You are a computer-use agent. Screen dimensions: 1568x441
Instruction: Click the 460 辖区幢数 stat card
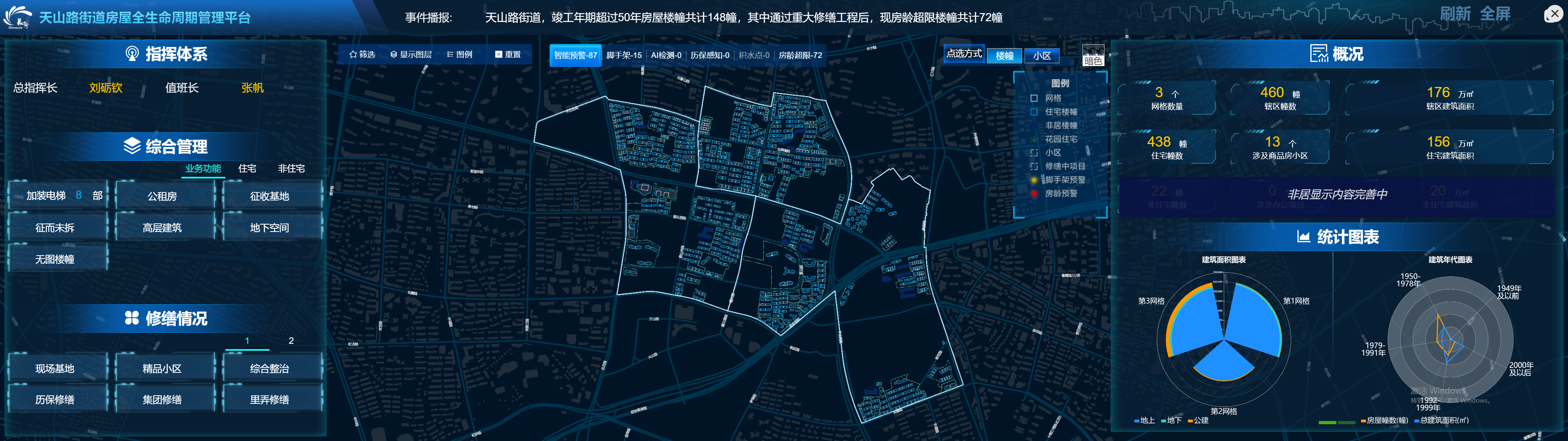click(x=1279, y=98)
